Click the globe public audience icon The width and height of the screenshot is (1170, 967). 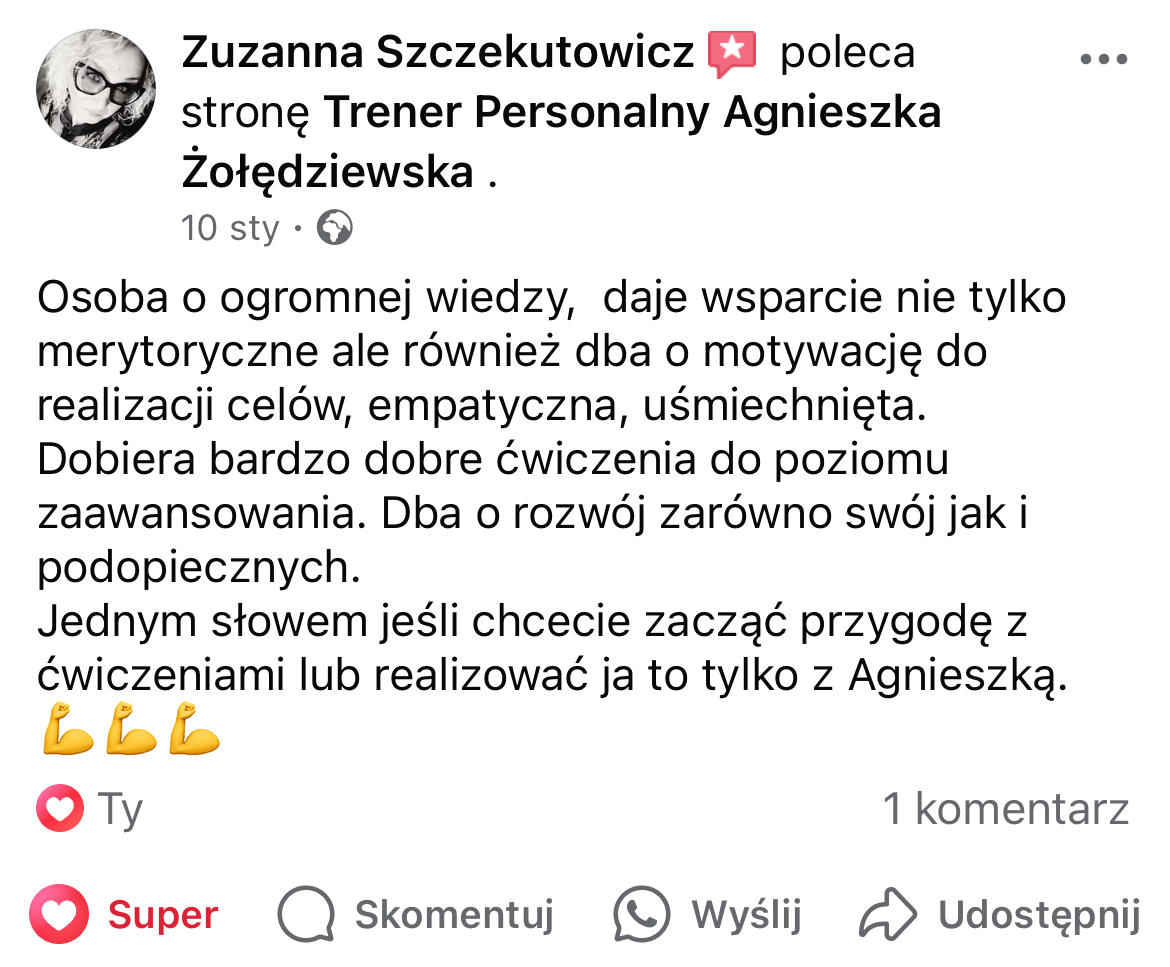point(334,229)
